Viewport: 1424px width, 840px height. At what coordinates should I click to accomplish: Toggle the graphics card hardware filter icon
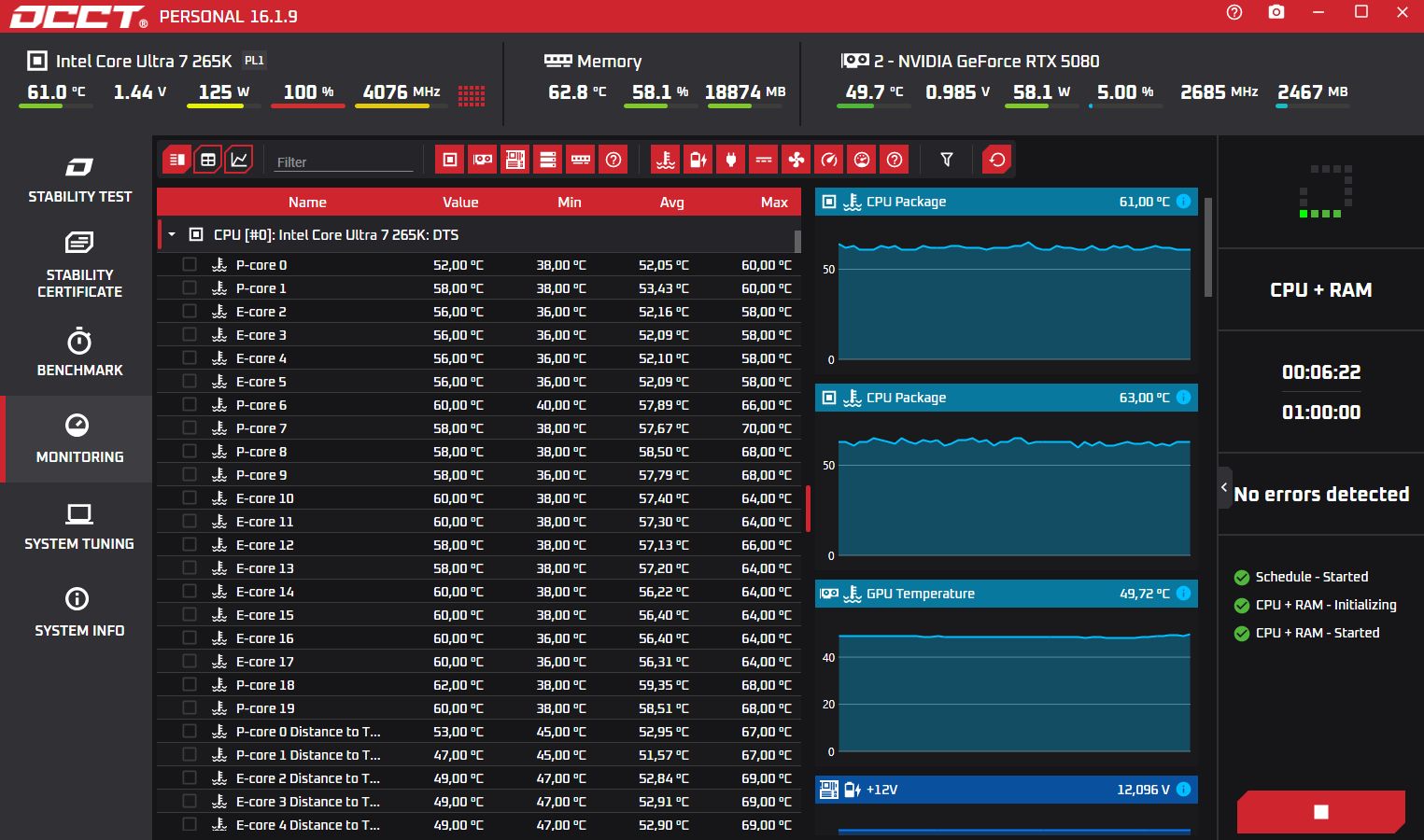483,160
